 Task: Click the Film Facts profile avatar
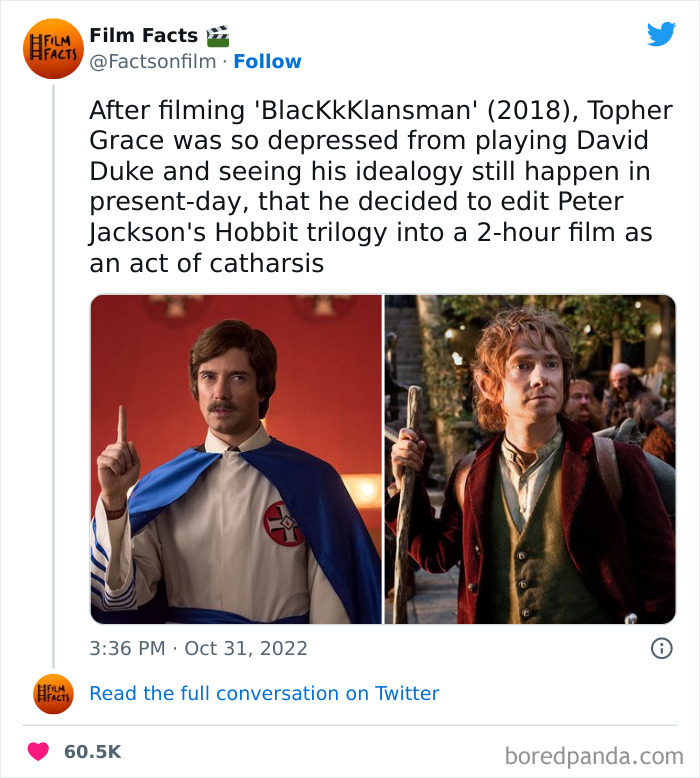[x=53, y=48]
